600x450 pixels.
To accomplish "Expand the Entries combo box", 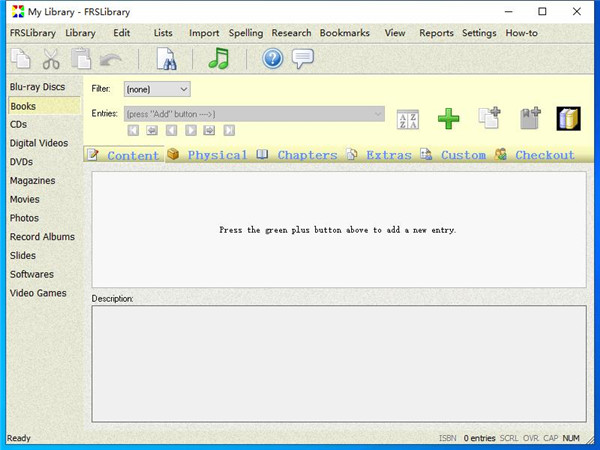I will (x=377, y=114).
